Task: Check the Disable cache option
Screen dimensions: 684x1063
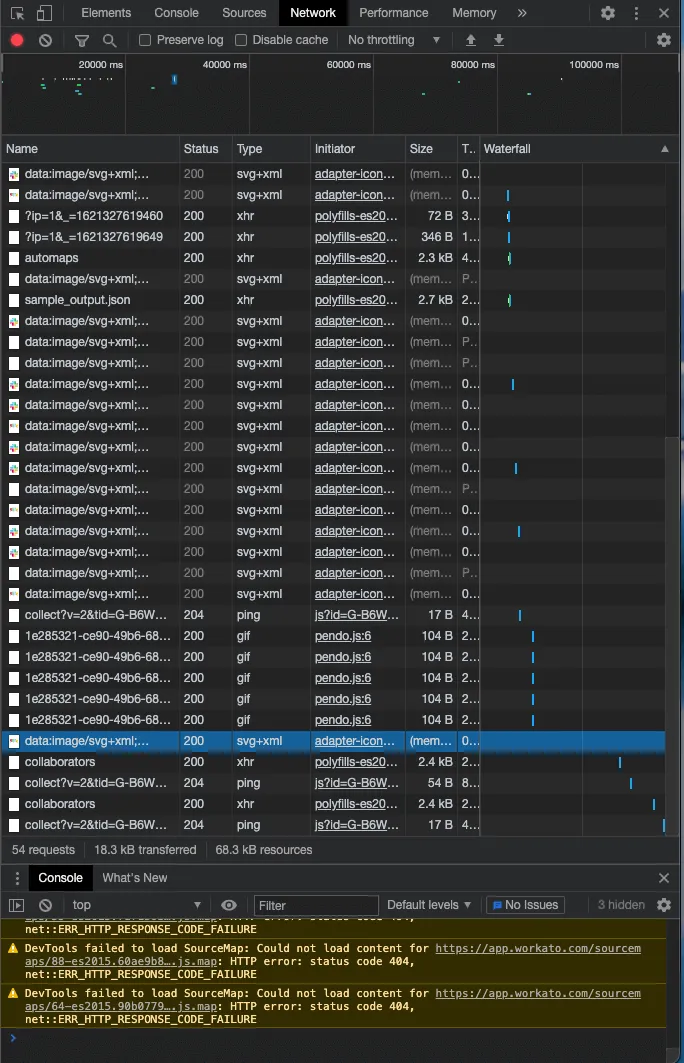Action: coord(241,40)
